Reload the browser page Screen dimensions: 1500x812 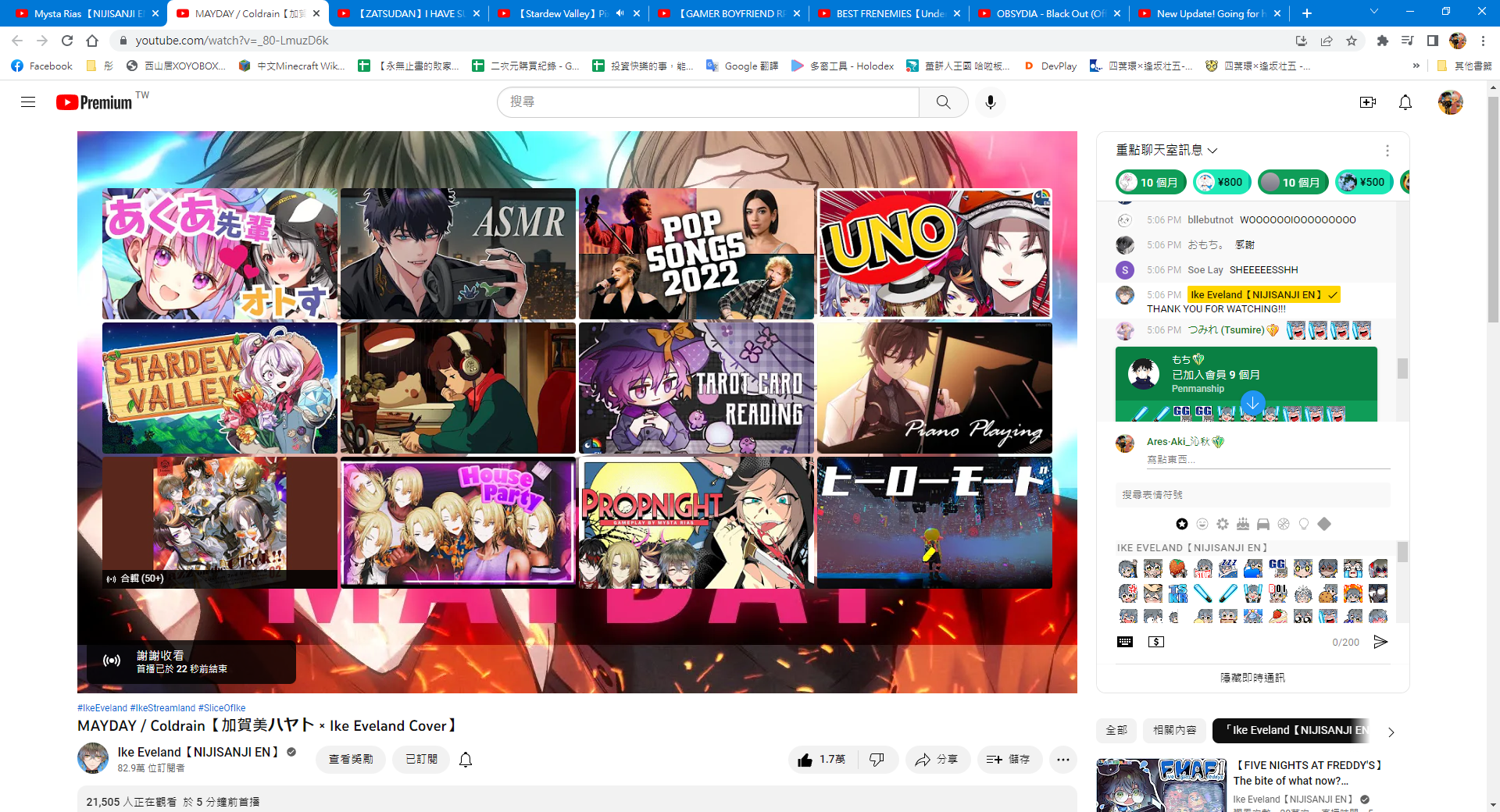67,41
